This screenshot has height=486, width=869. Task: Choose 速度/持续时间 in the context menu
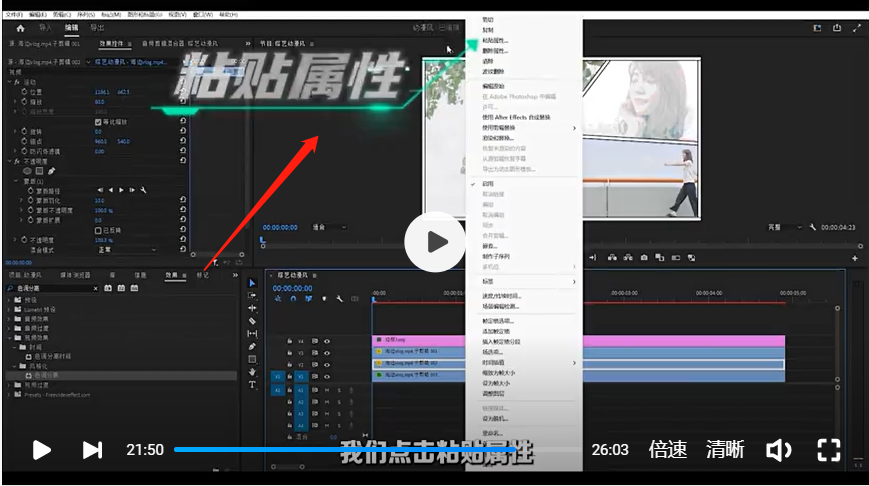click(502, 296)
